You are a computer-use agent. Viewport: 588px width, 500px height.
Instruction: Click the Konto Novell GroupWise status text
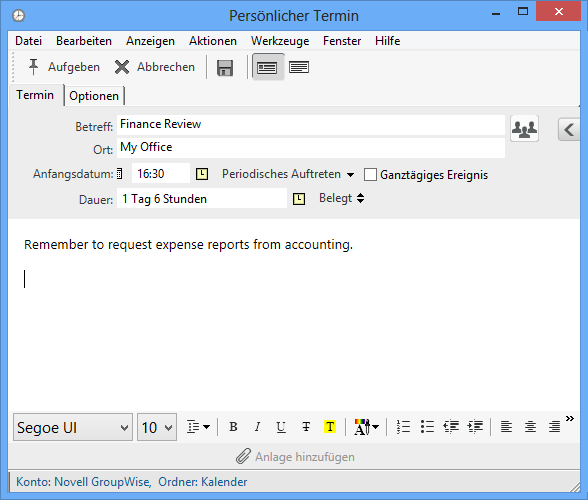pyautogui.click(x=84, y=482)
